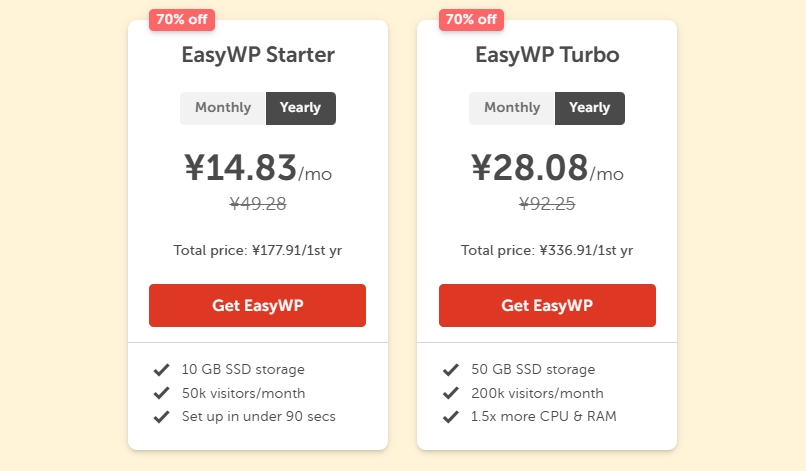The width and height of the screenshot is (806, 471).
Task: Click 70% off badge on Turbo card
Action: (x=471, y=19)
